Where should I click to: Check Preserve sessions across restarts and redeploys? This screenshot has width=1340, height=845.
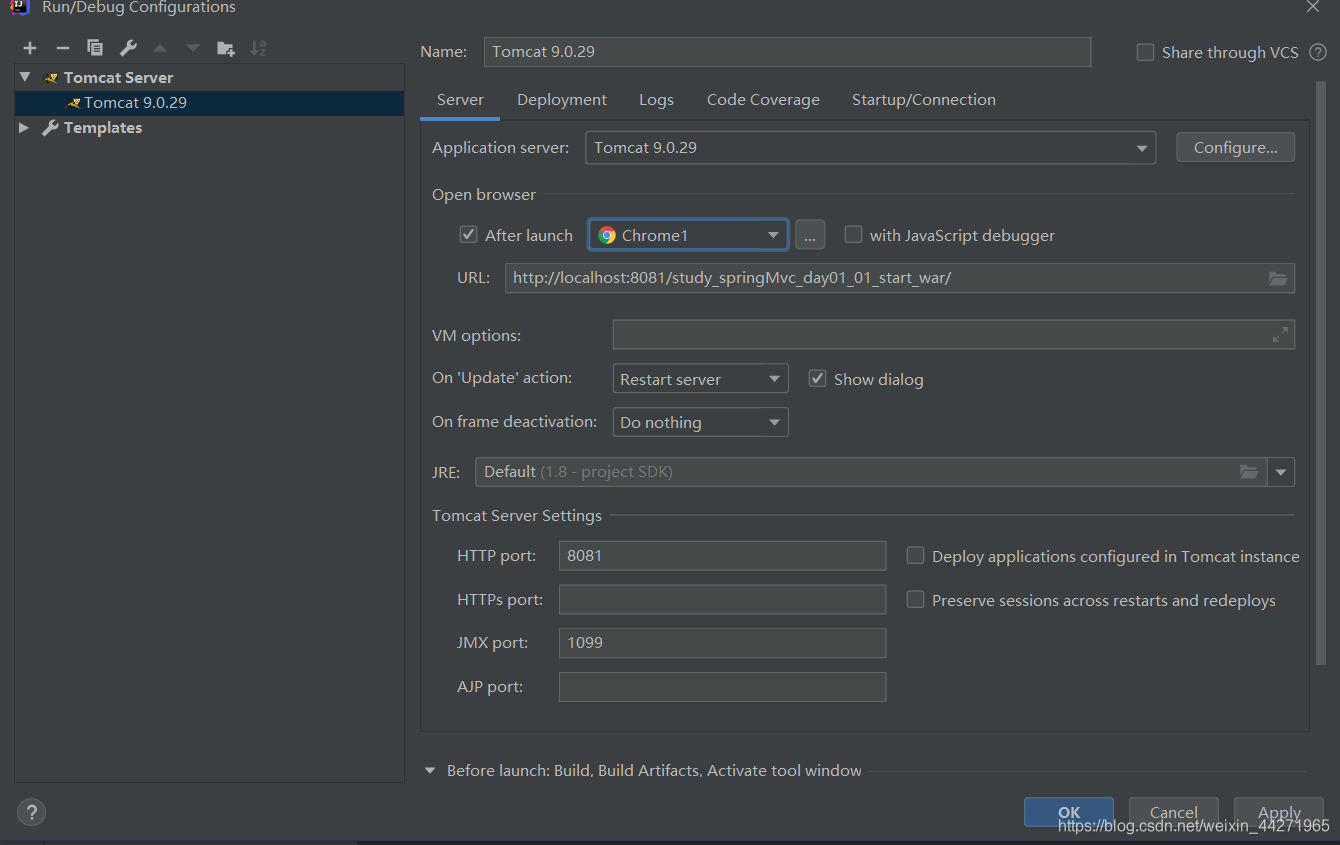tap(915, 600)
